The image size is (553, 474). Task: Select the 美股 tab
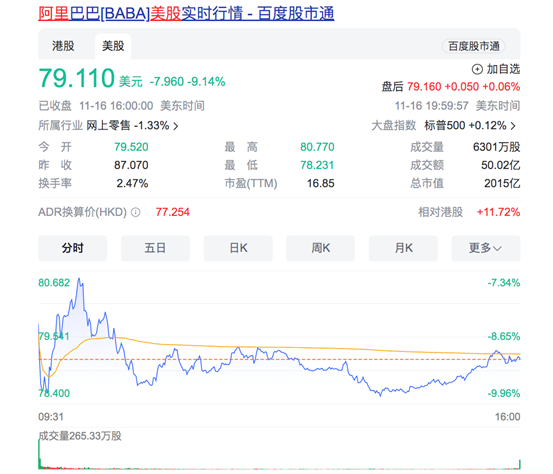point(113,46)
